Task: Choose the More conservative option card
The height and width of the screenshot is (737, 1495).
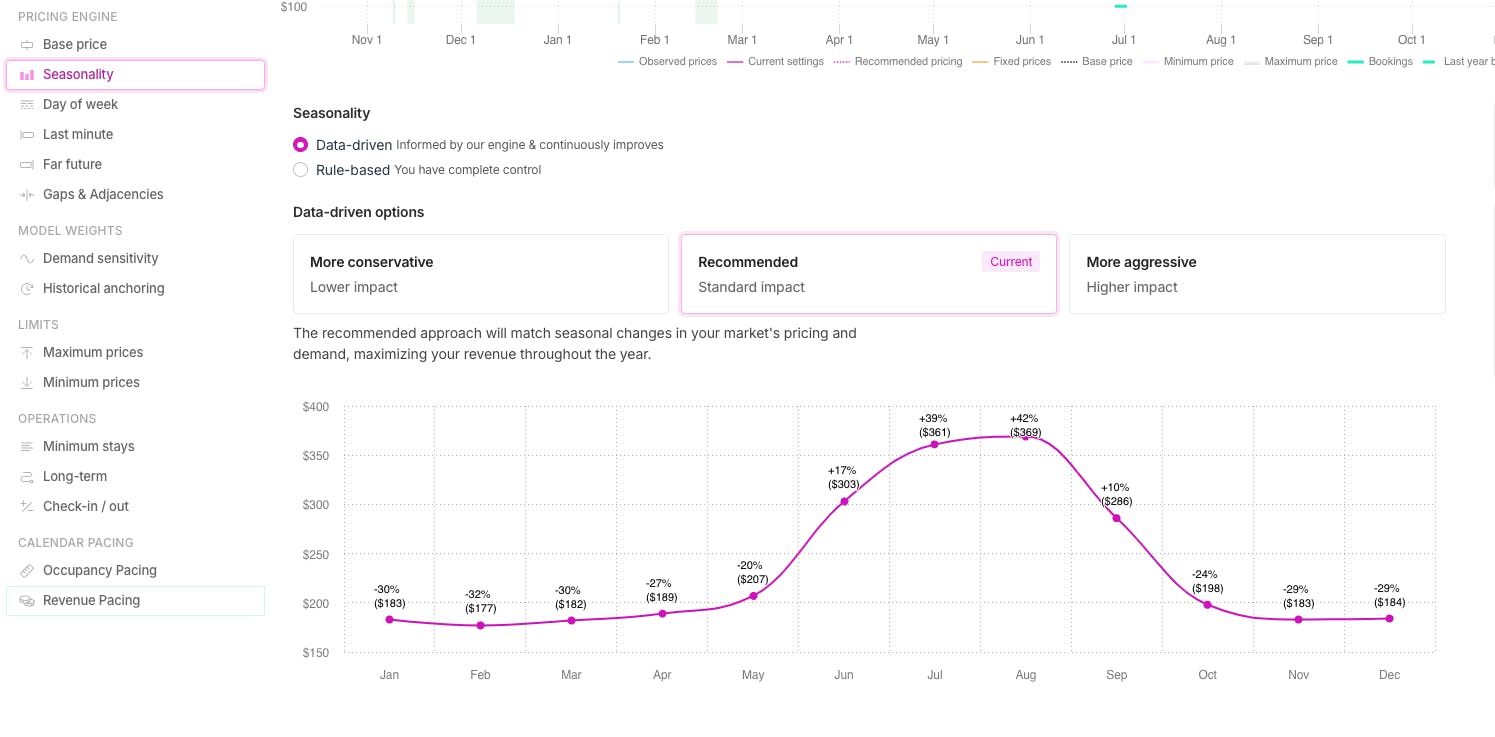Action: (480, 274)
